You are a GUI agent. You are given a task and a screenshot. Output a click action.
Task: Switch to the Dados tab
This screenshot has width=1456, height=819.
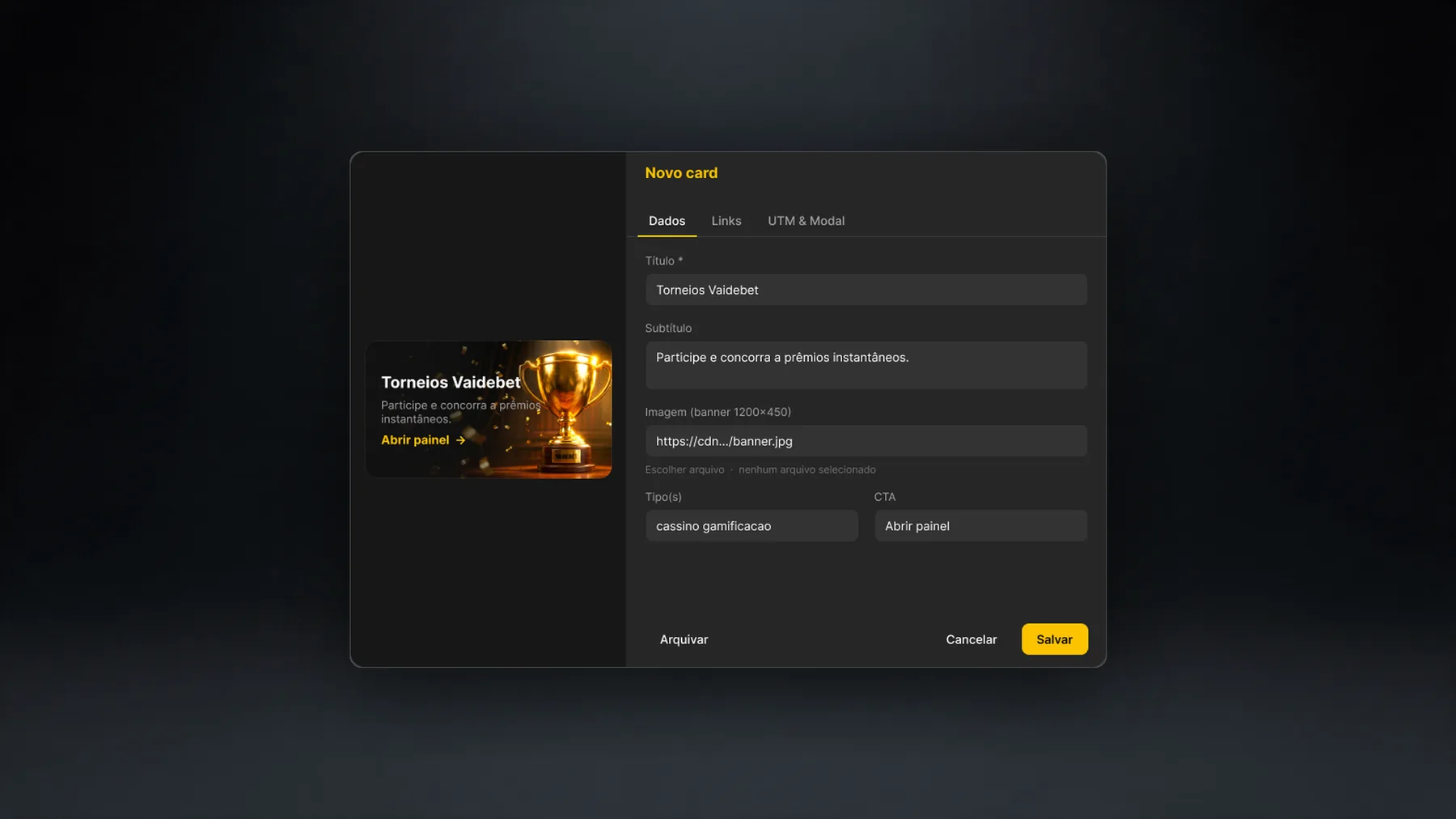[667, 221]
